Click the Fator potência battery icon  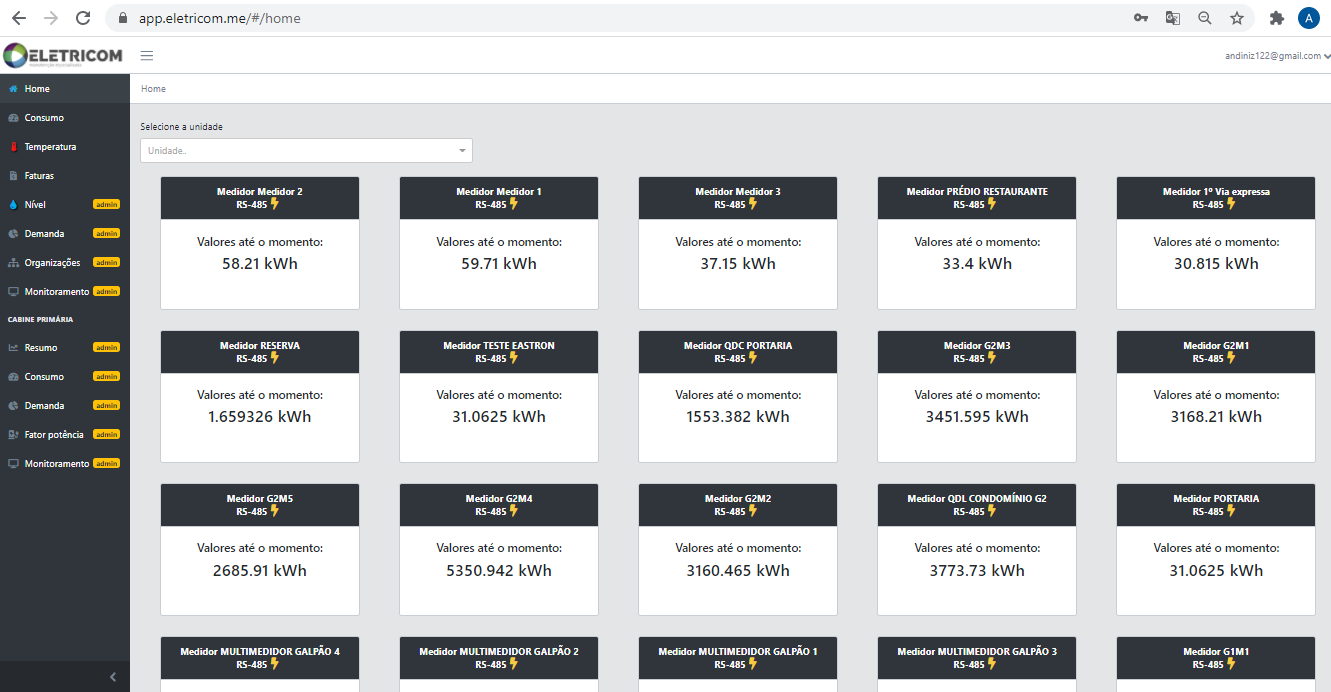click(x=13, y=435)
